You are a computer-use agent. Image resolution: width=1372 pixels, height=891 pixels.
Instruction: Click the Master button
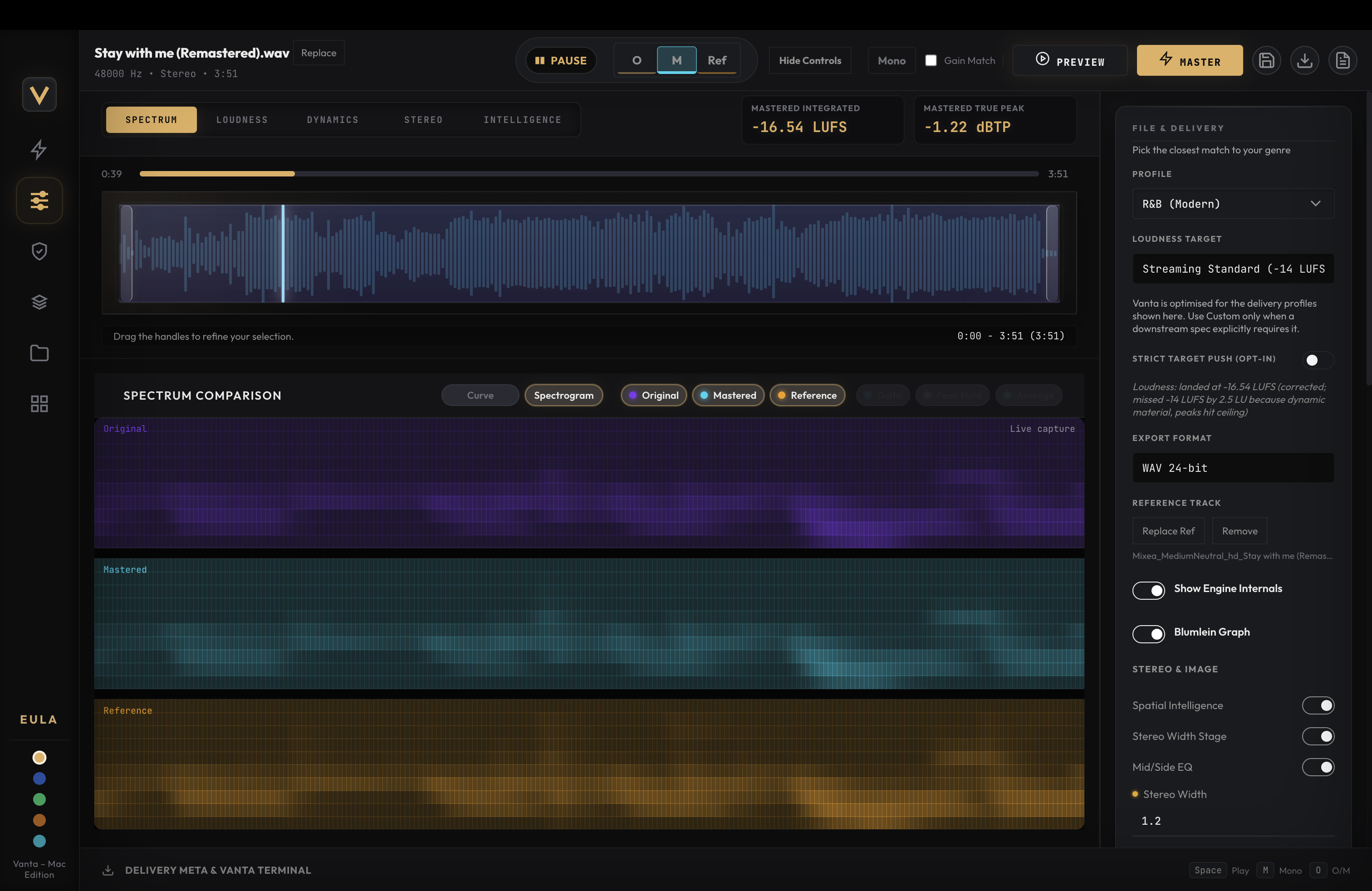pos(1190,60)
